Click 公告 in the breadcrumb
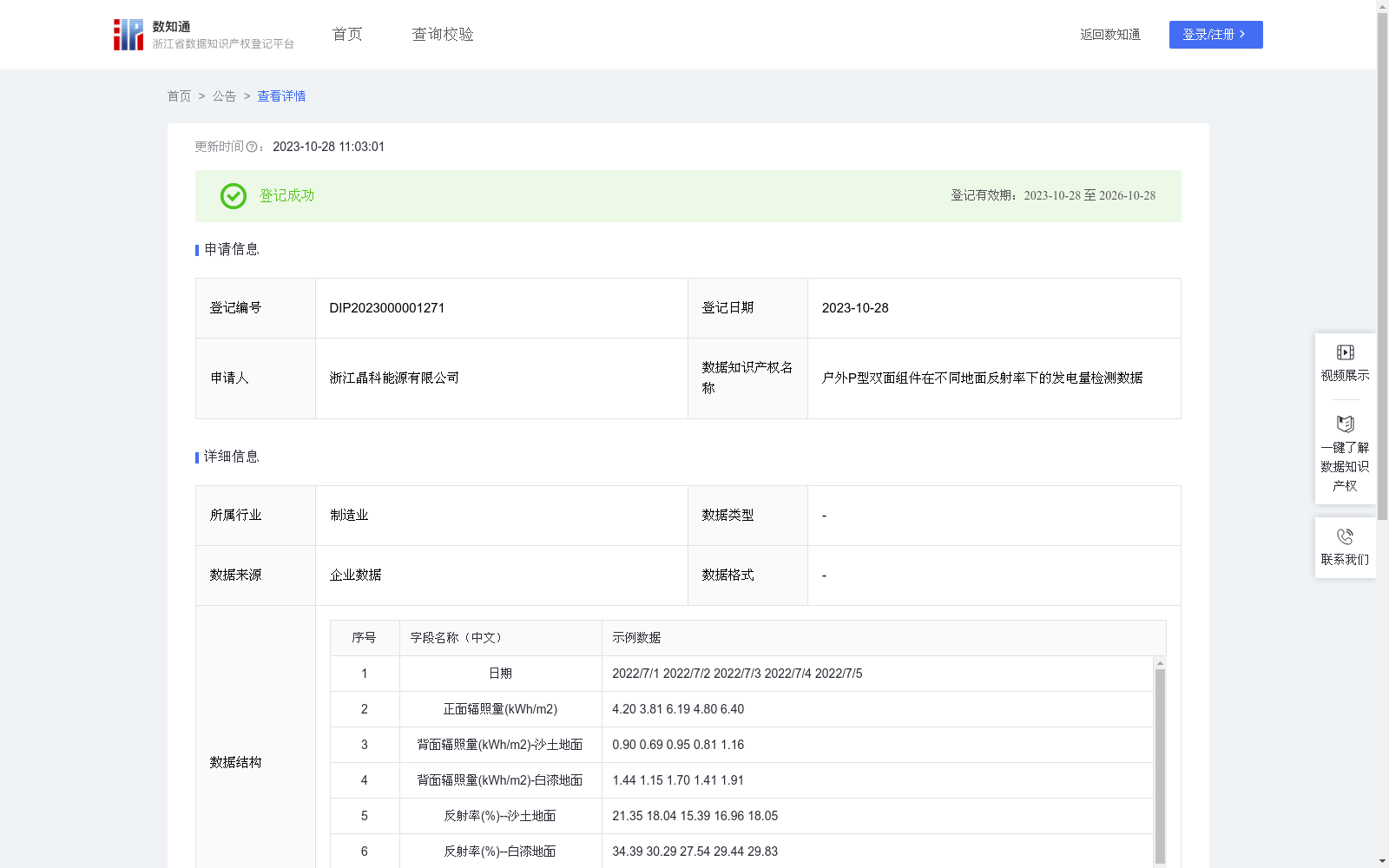Screen dimensions: 1389x868 pyautogui.click(x=224, y=96)
